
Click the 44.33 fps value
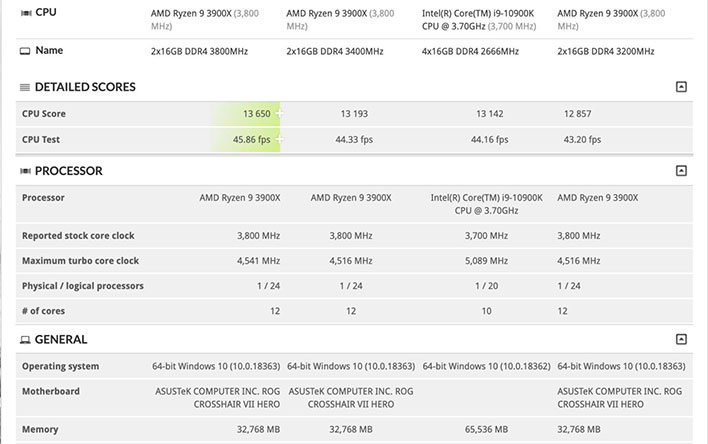(354, 140)
